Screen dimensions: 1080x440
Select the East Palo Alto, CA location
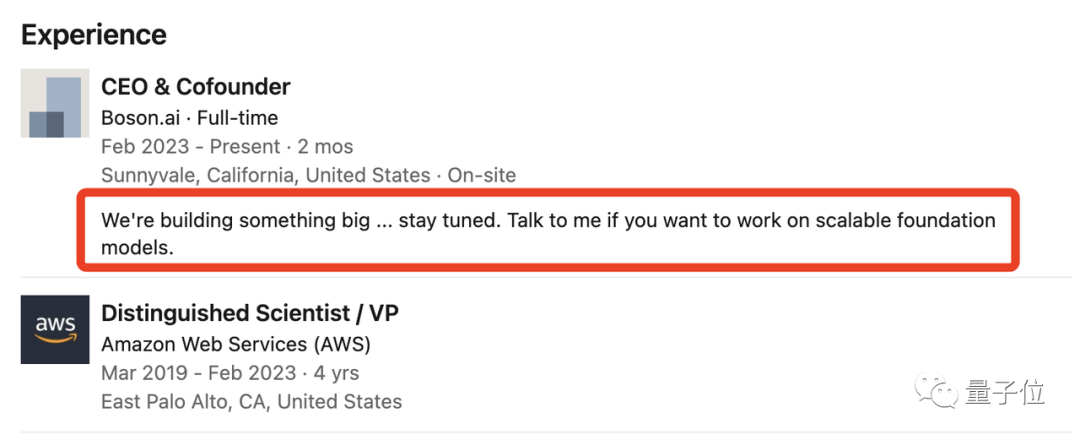click(x=251, y=401)
